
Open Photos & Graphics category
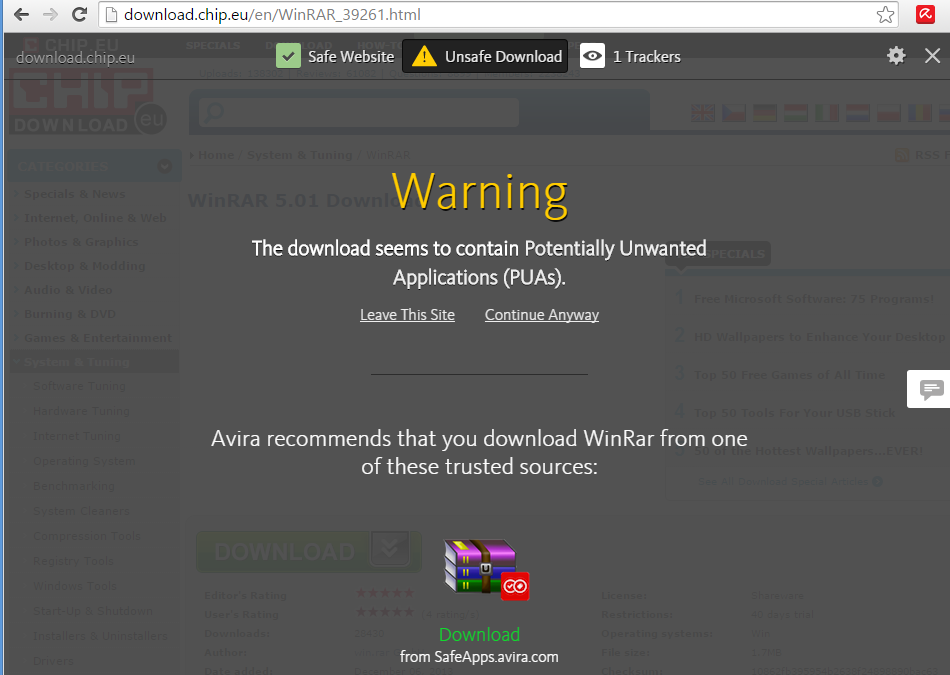click(x=81, y=242)
